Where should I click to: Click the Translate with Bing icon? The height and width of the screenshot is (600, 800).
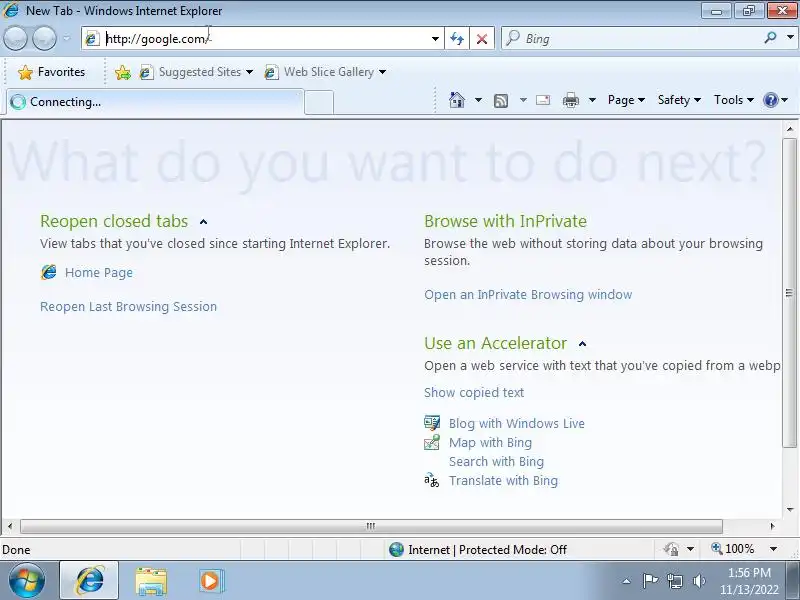(432, 480)
